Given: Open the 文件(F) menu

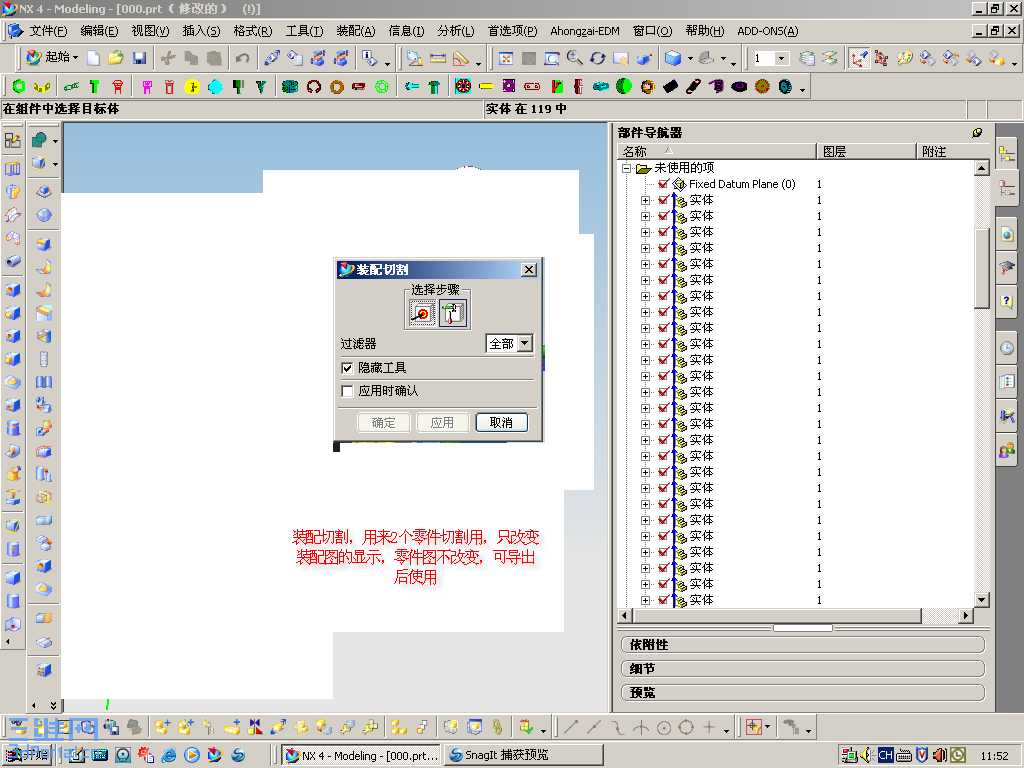Looking at the screenshot, I should coord(48,31).
